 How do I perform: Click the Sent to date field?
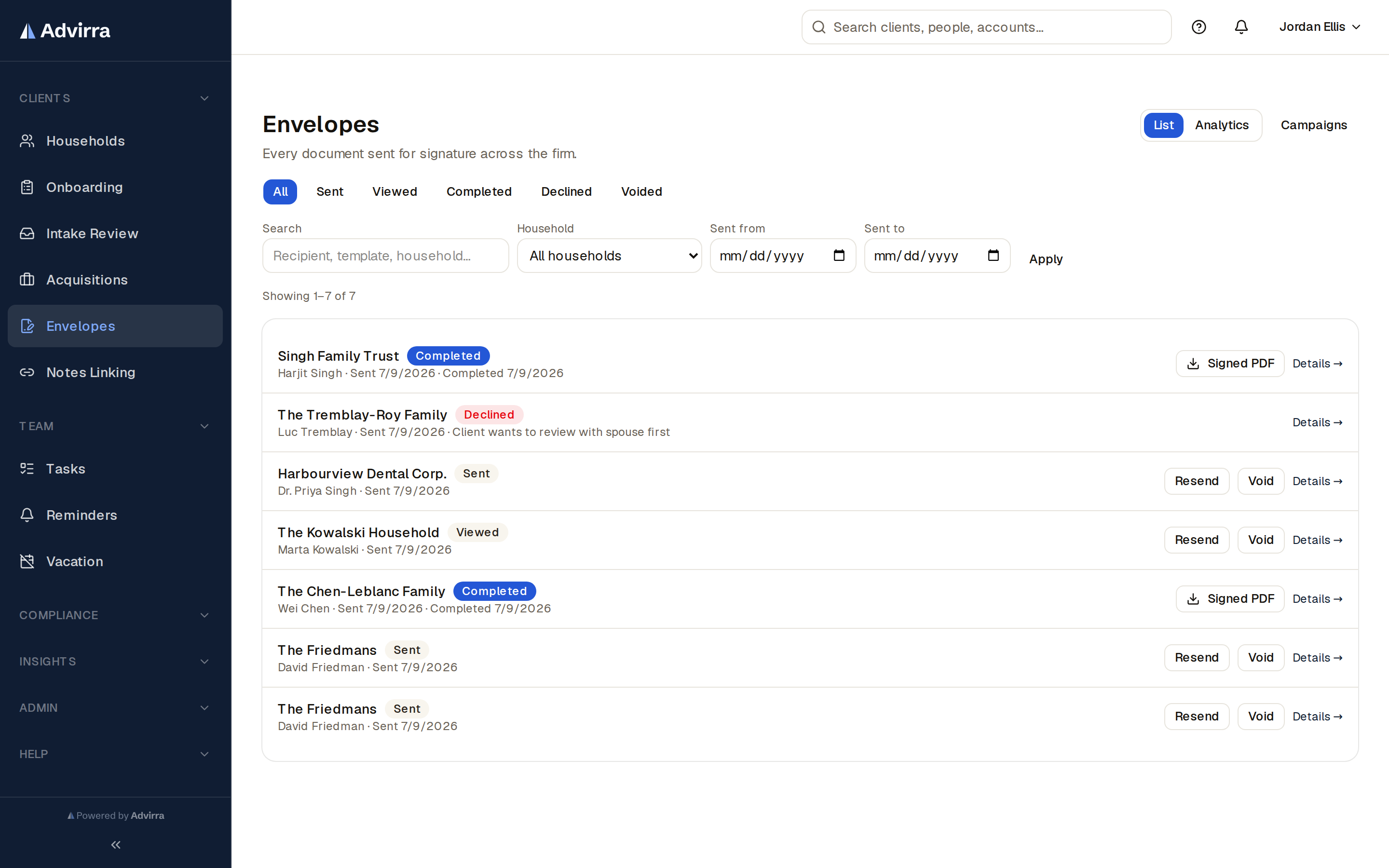937,256
